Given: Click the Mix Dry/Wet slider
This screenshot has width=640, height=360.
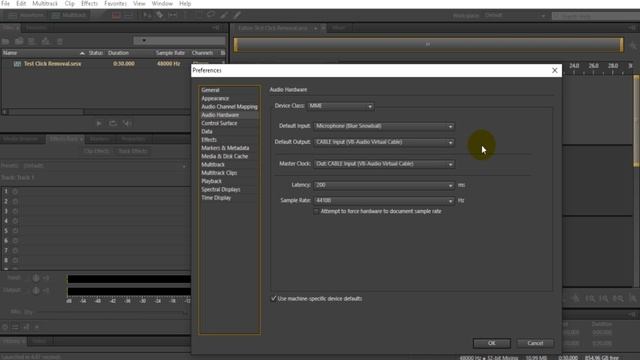Looking at the screenshot, I should 112,312.
